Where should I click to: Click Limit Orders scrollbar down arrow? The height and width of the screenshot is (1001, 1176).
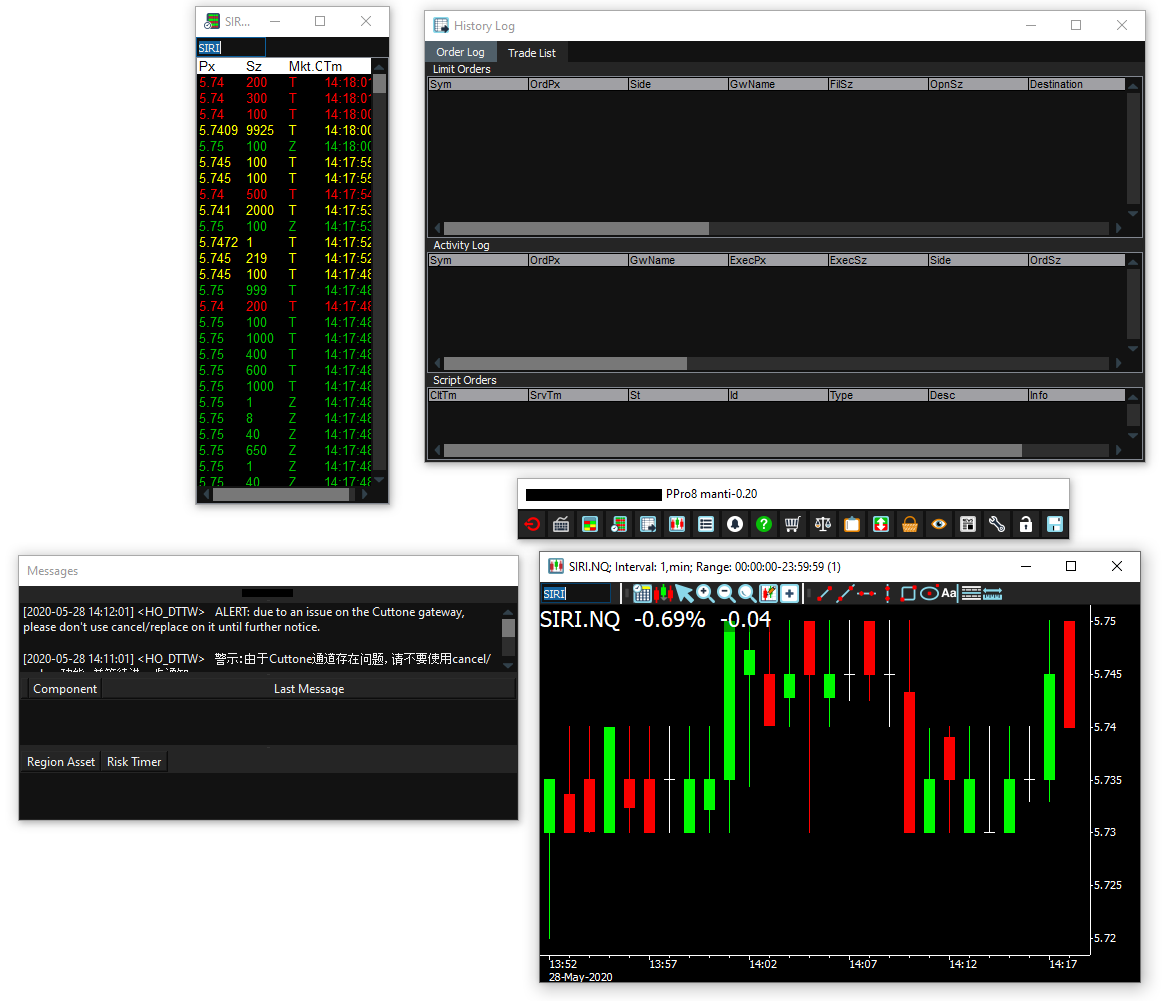[1133, 213]
